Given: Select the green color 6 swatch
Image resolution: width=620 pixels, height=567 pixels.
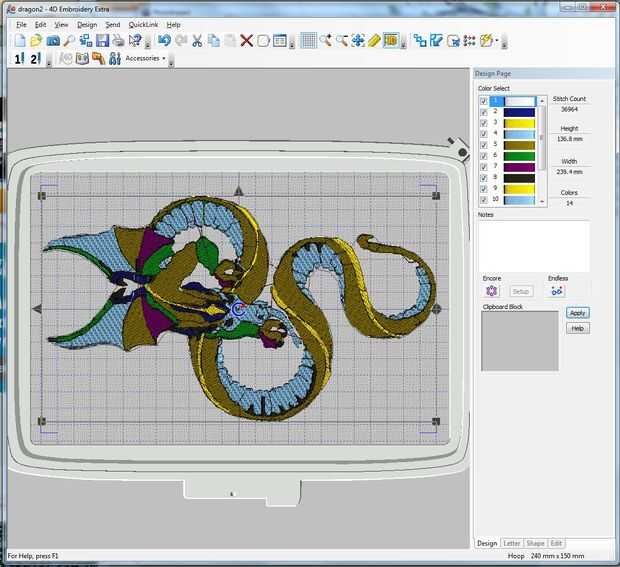Looking at the screenshot, I should [x=519, y=156].
